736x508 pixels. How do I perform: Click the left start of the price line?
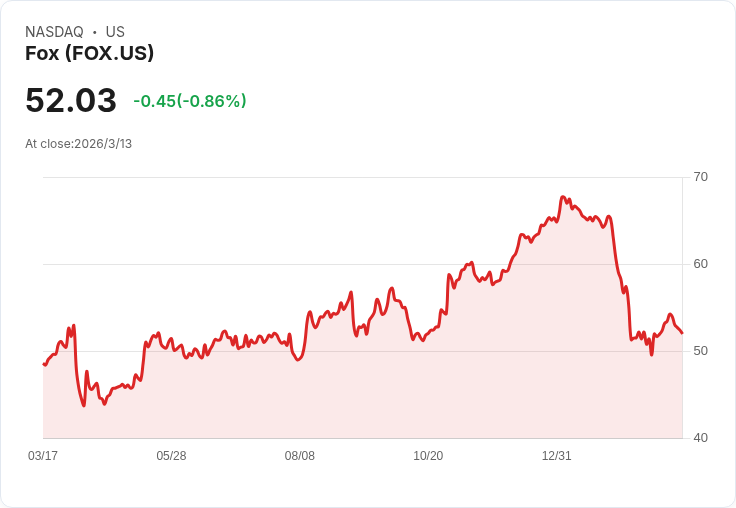click(44, 364)
